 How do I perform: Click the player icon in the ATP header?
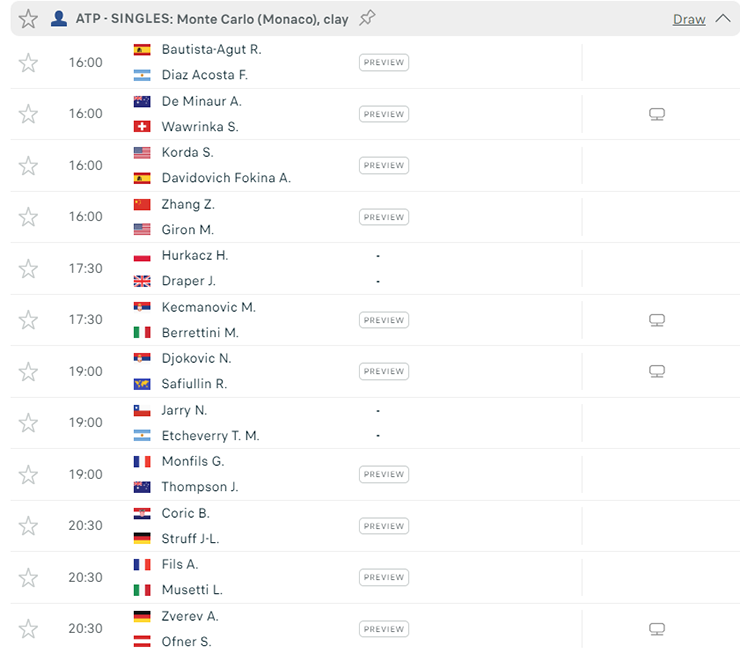coord(59,19)
